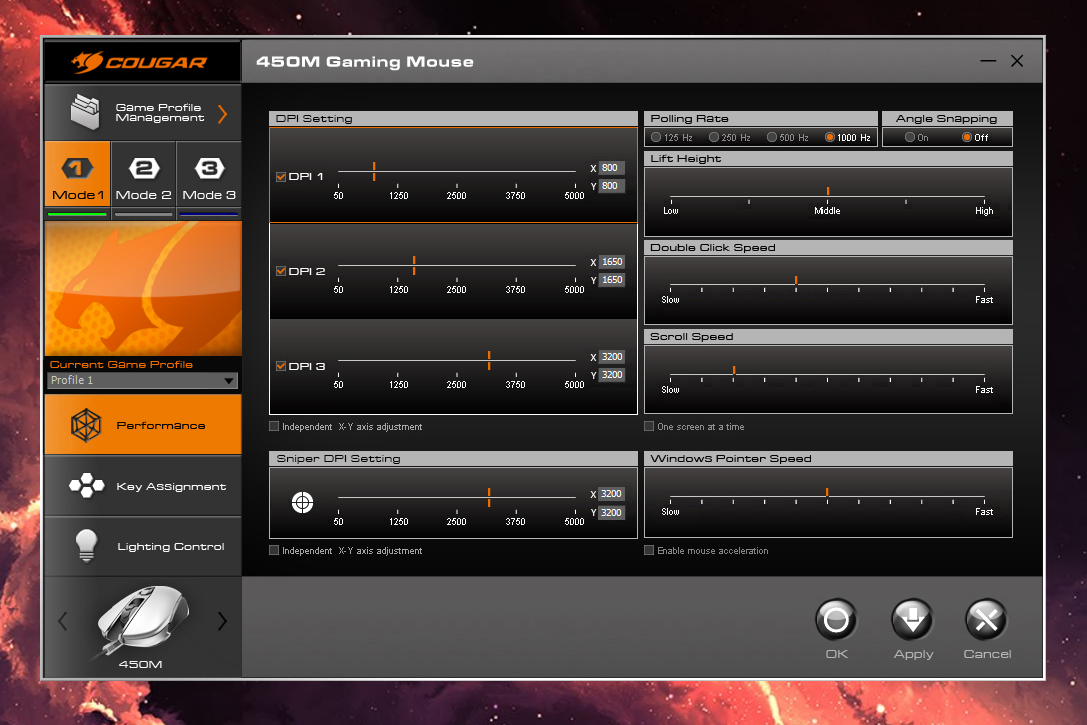Click the orange cougar profile image
This screenshot has height=725, width=1087.
[x=144, y=288]
